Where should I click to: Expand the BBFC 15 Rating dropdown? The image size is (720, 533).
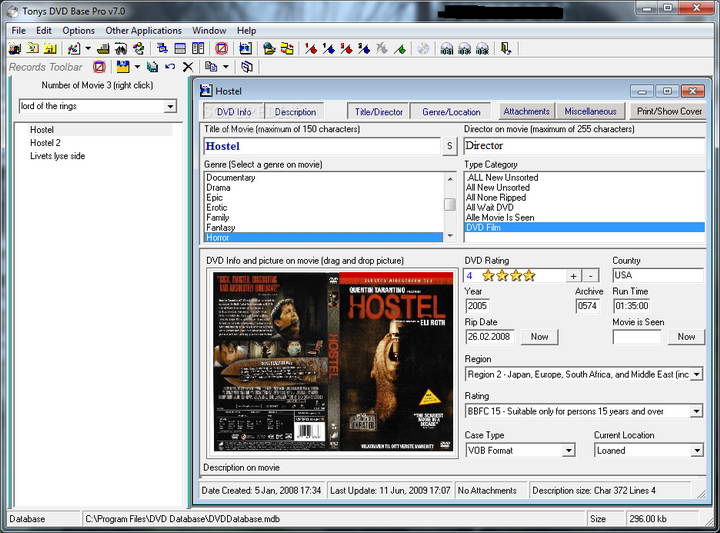[x=697, y=411]
